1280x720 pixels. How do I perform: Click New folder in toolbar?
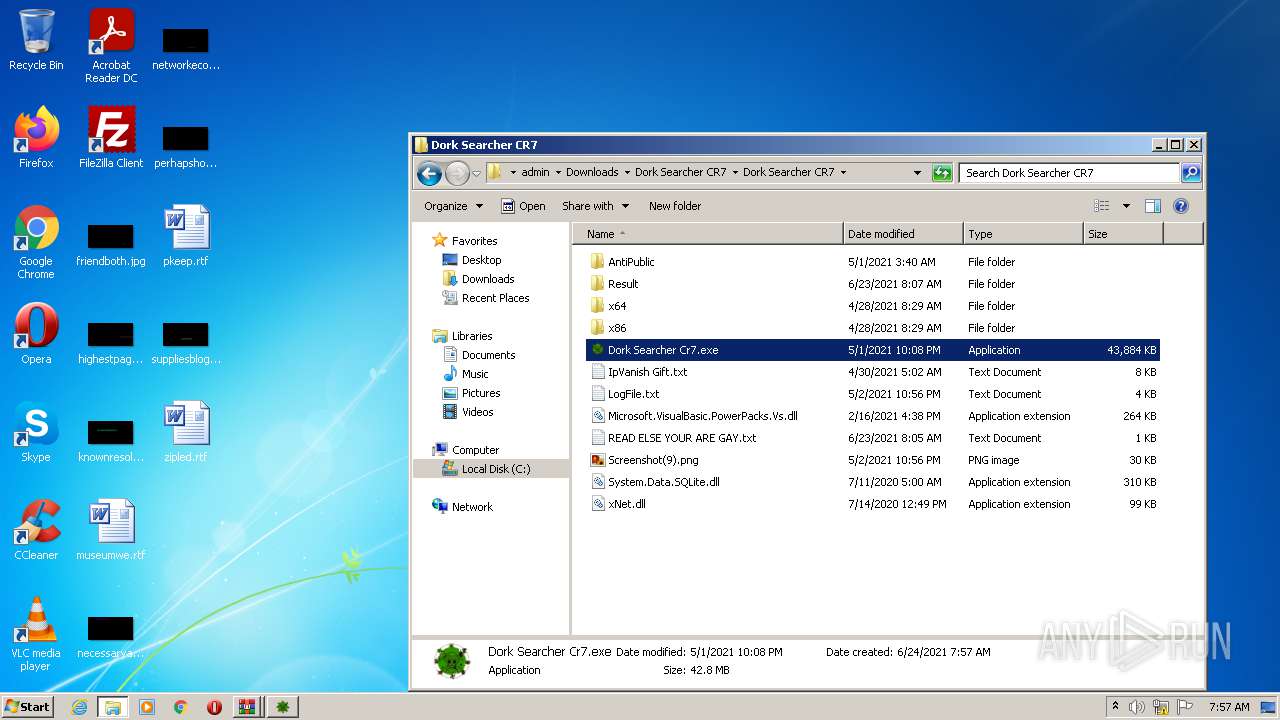point(675,206)
